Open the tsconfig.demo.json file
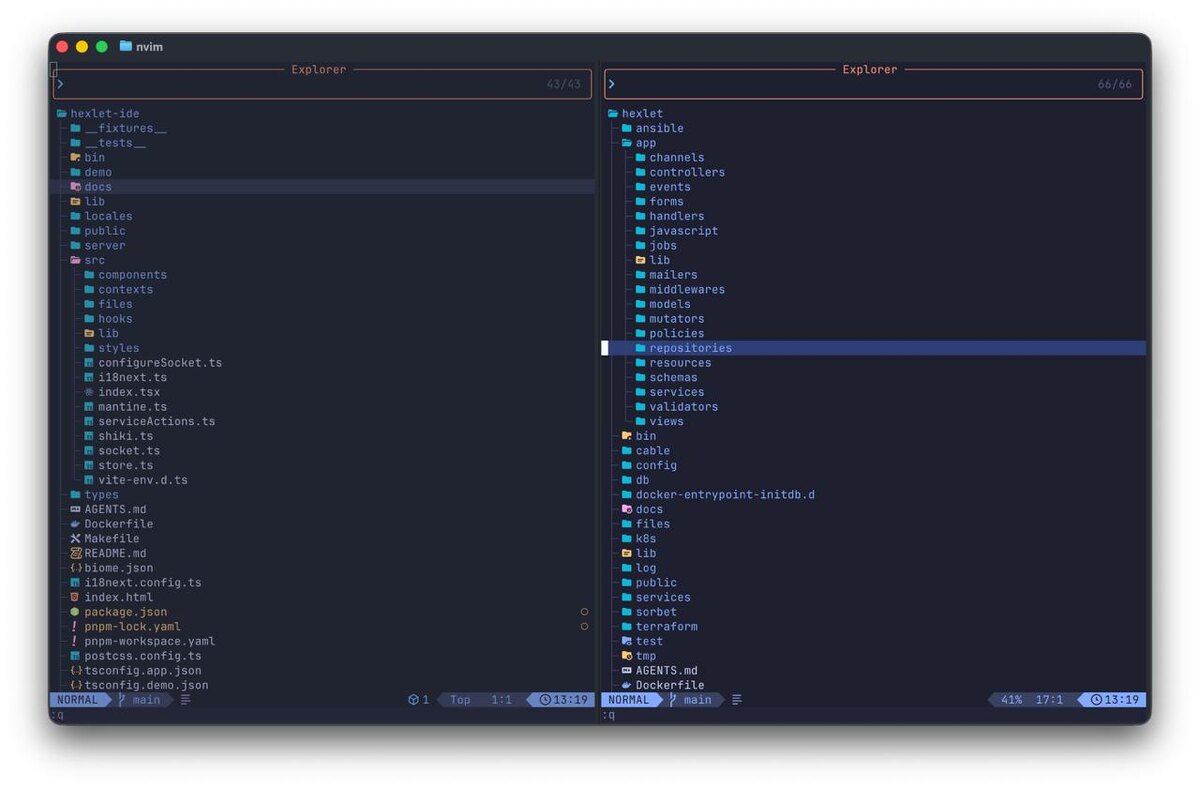The image size is (1200, 789). pos(146,685)
